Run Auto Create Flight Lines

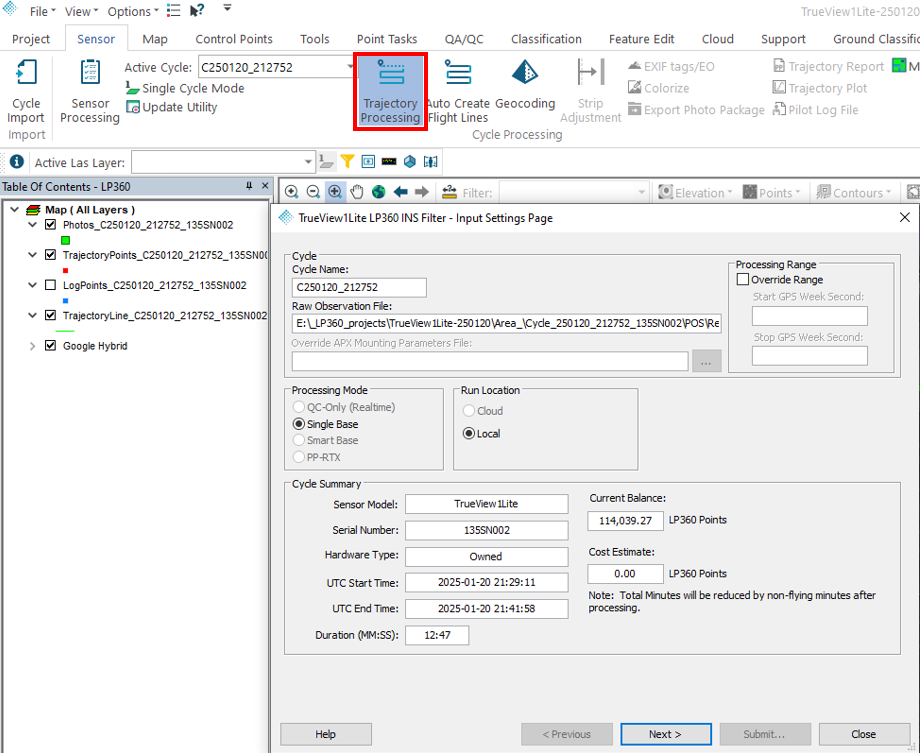tap(457, 91)
